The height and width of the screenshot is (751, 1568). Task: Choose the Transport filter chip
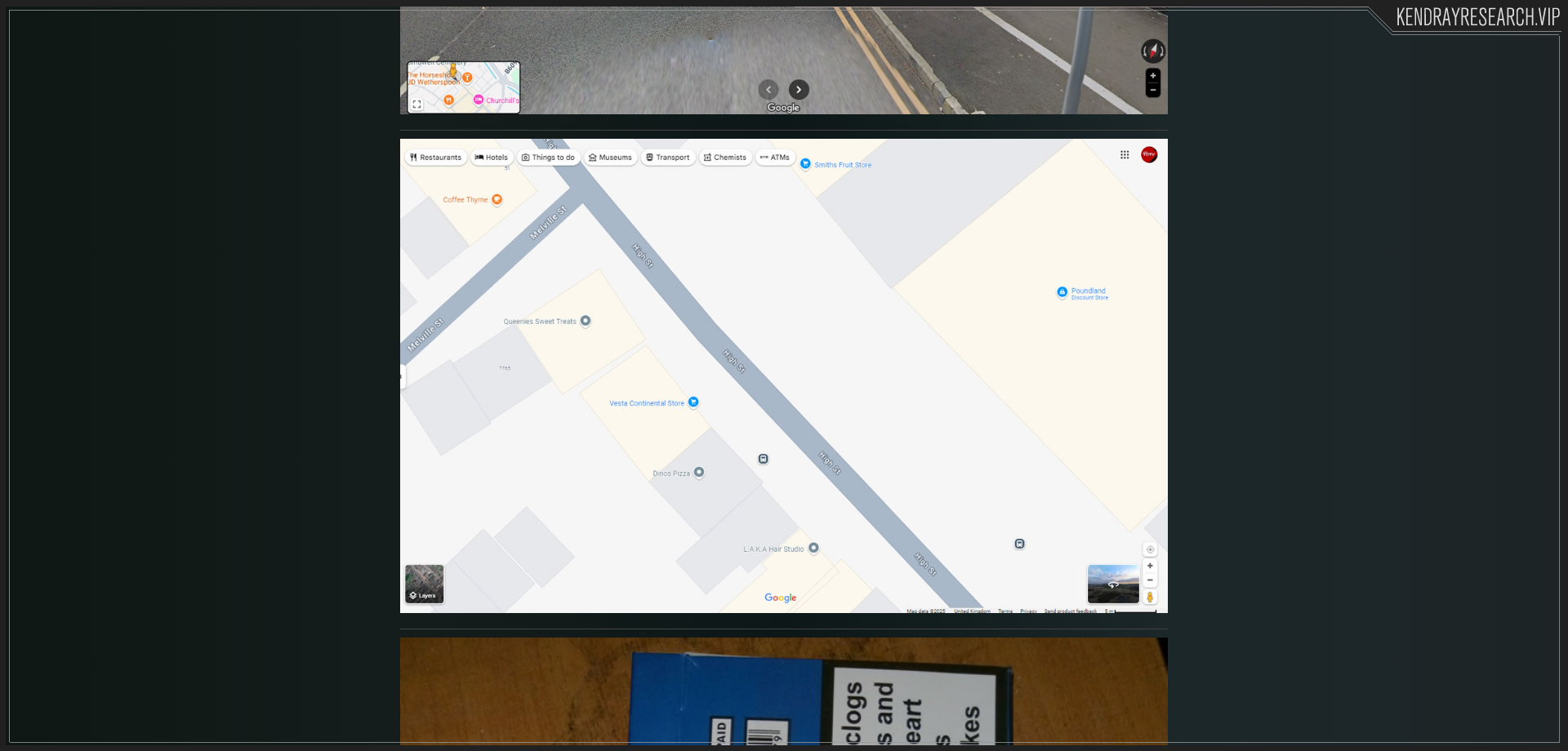coord(668,158)
